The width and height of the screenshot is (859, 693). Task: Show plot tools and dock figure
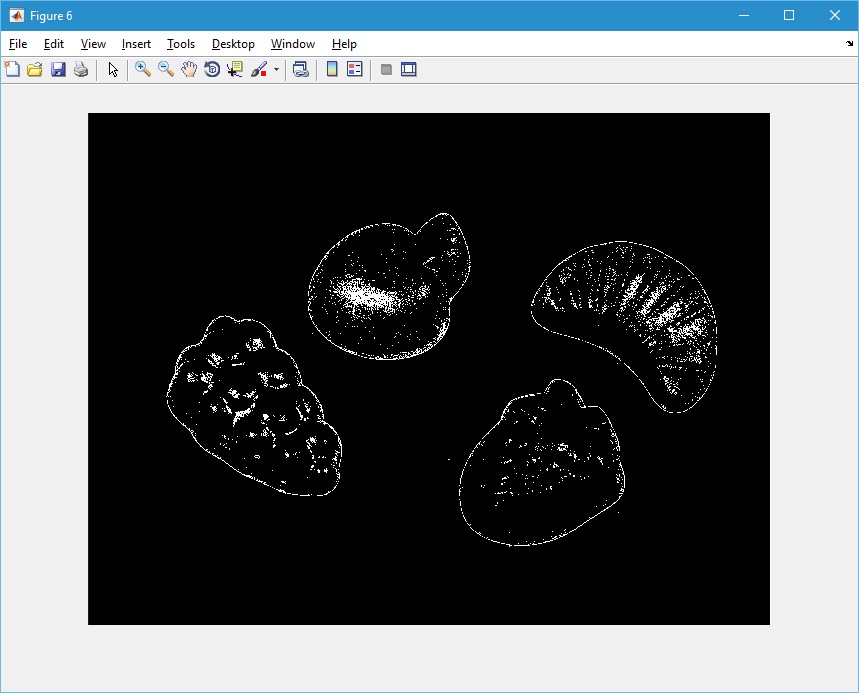click(x=408, y=69)
